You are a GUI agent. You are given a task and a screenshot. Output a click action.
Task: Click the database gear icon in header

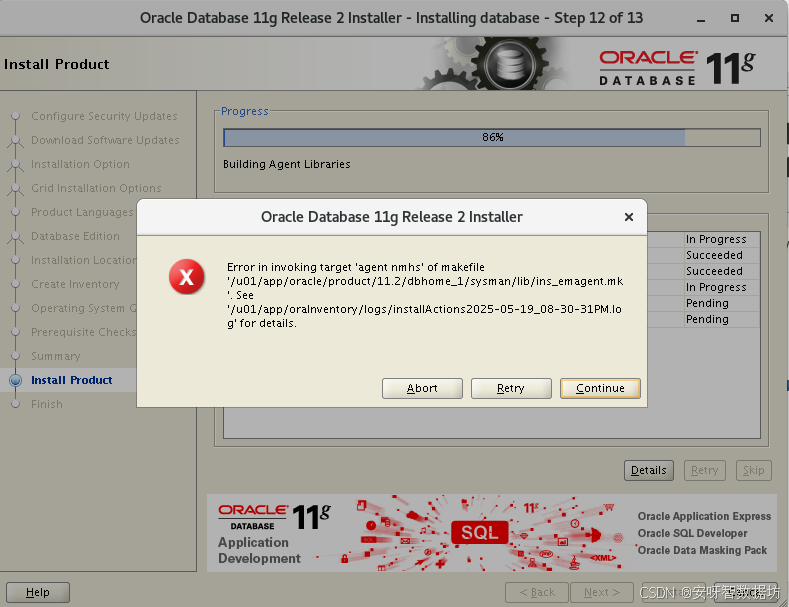(510, 64)
